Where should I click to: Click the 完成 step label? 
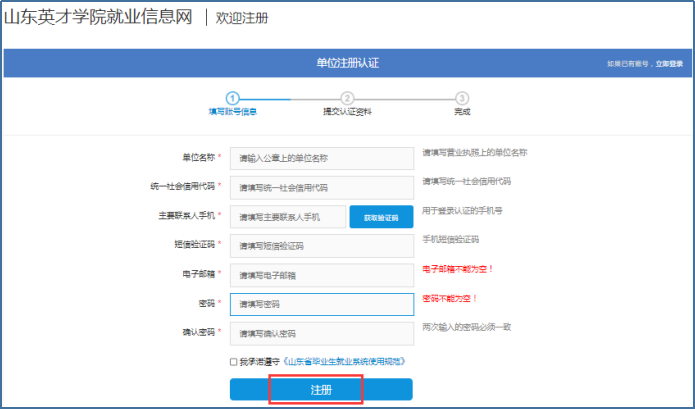461,112
